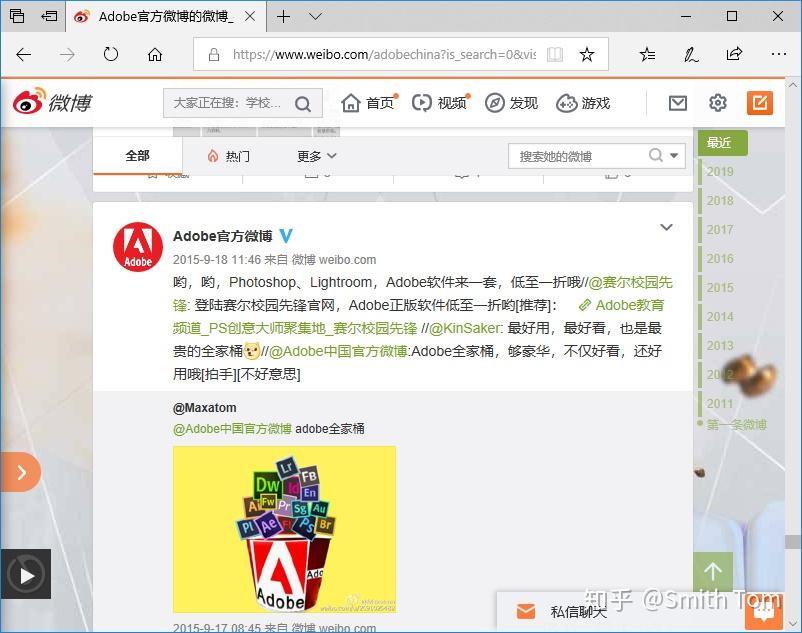Click the 2015-9-18 11:46 timestamp
This screenshot has width=802, height=633.
(x=217, y=260)
